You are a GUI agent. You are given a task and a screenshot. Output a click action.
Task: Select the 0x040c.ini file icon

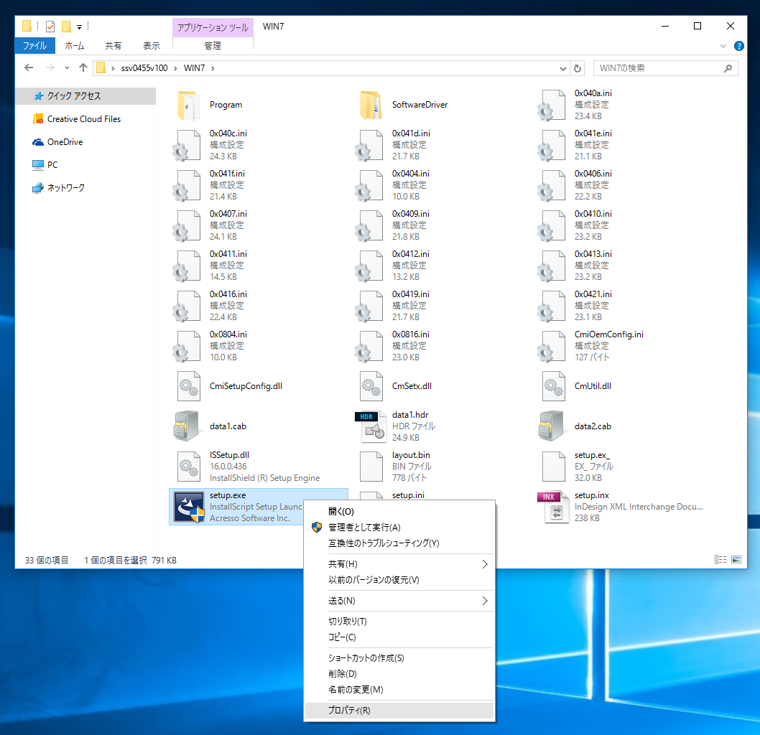pos(188,145)
